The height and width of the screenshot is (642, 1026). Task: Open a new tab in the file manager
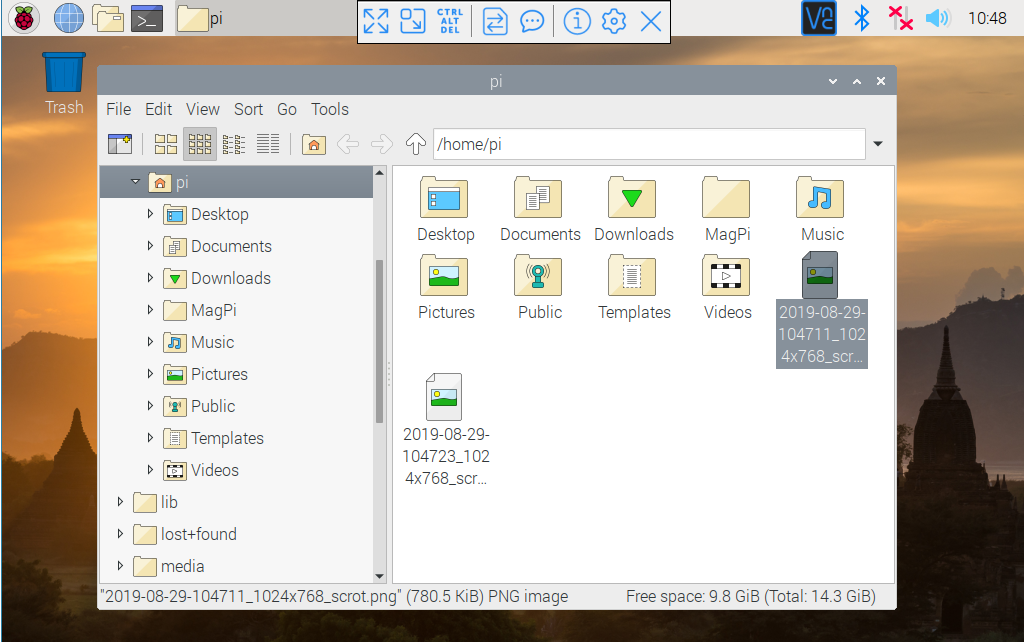coord(121,143)
